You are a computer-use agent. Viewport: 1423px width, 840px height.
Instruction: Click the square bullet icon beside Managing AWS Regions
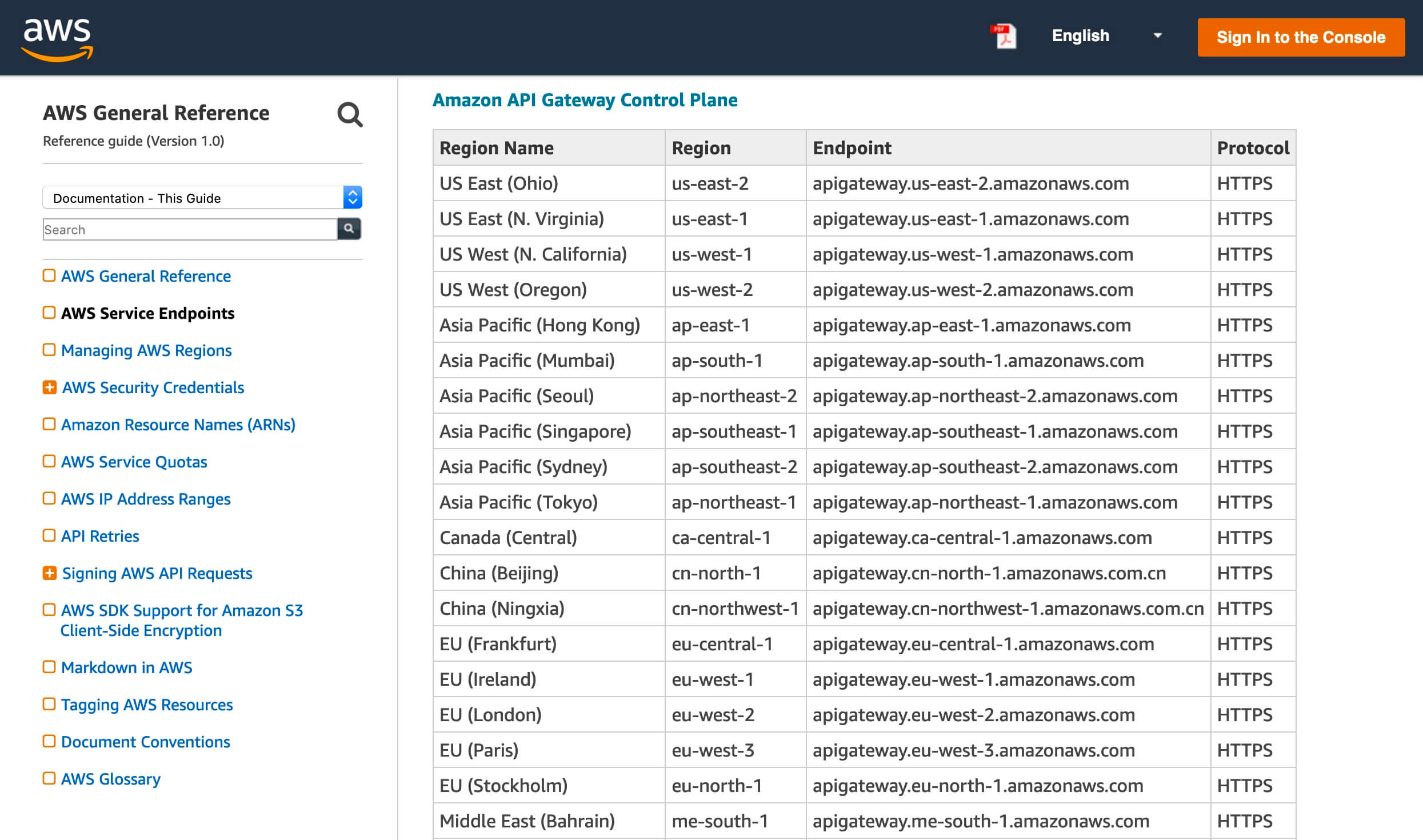pyautogui.click(x=49, y=350)
